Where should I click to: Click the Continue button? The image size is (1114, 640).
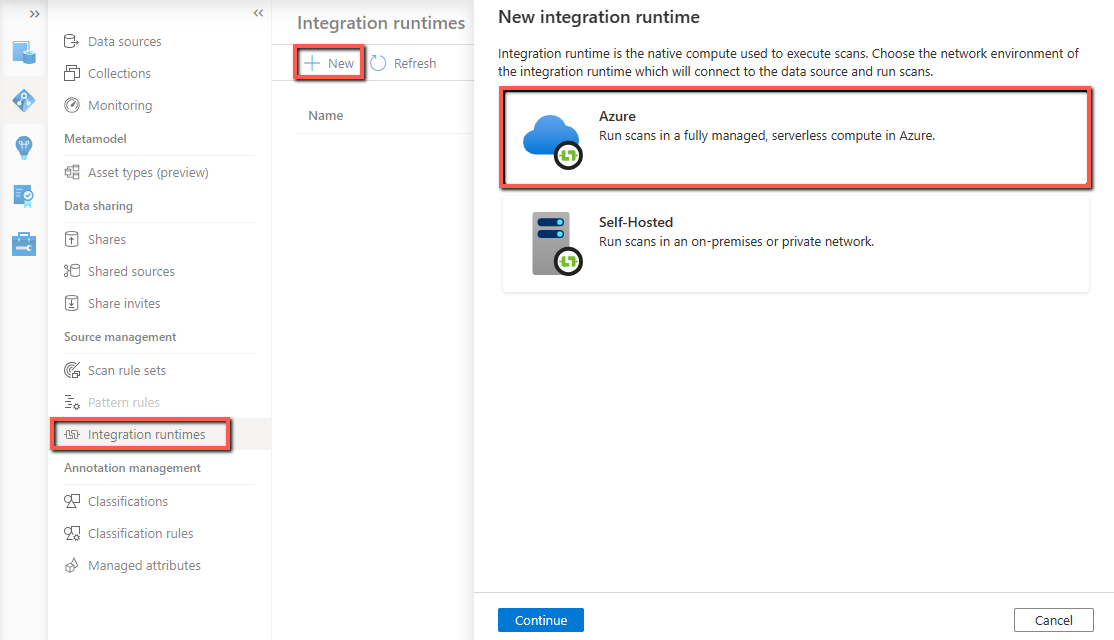[x=540, y=619]
